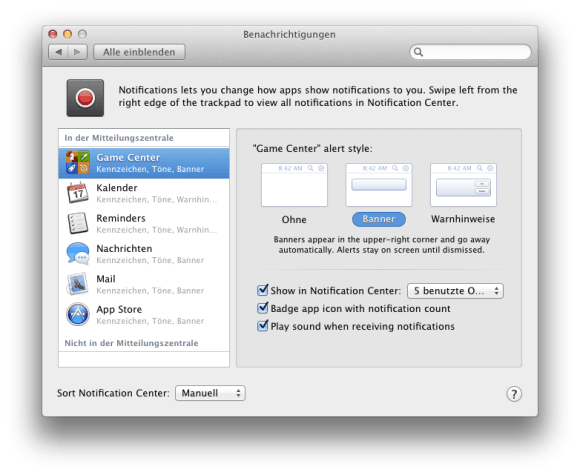Click the App Store icon

78,314
